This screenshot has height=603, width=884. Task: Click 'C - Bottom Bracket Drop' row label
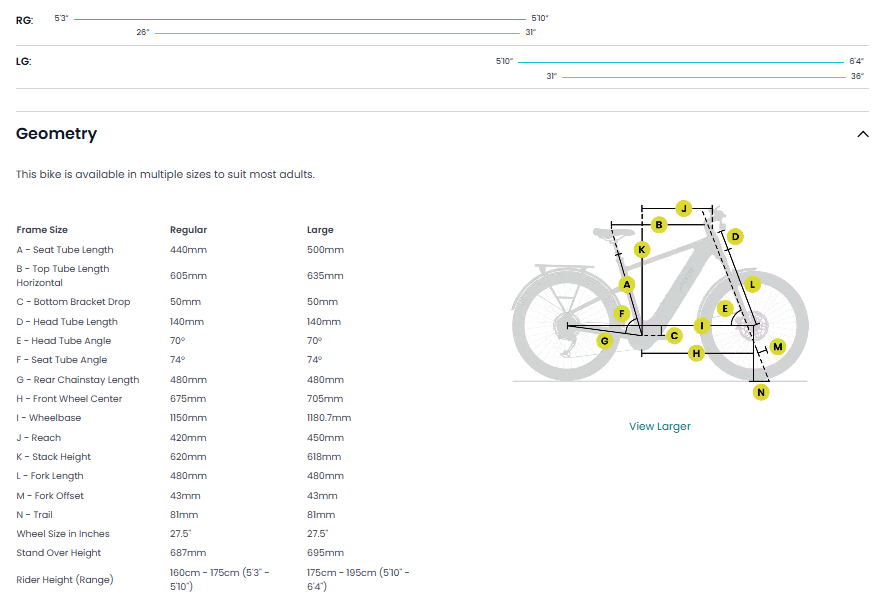pyautogui.click(x=73, y=302)
